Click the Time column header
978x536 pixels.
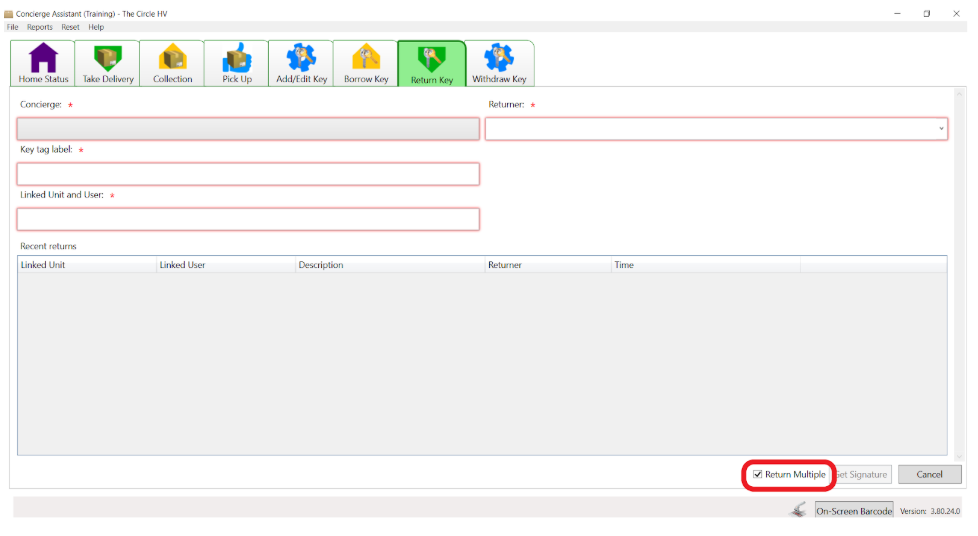705,265
